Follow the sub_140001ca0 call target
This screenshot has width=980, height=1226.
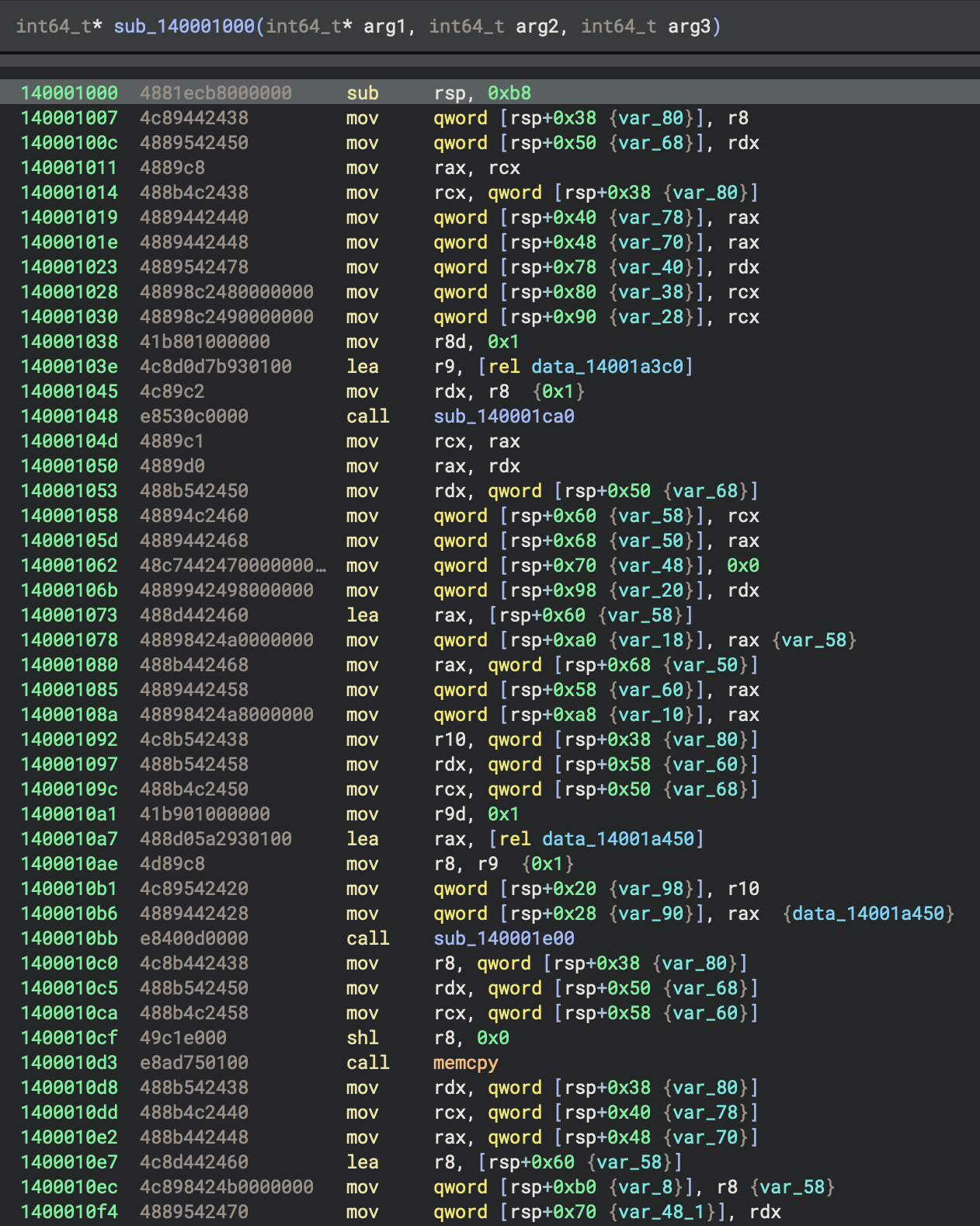tap(504, 416)
